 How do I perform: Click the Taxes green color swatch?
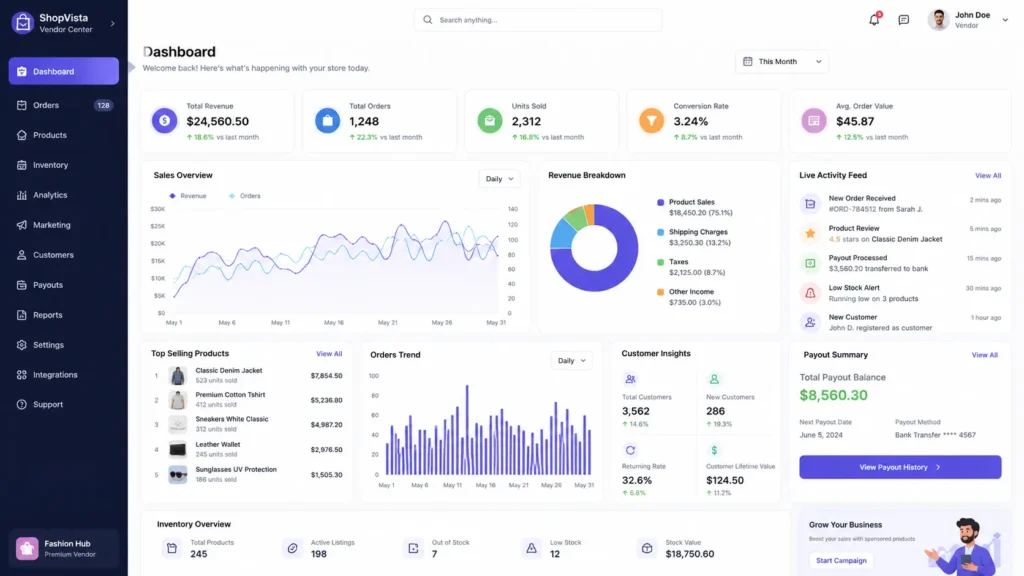coord(660,263)
